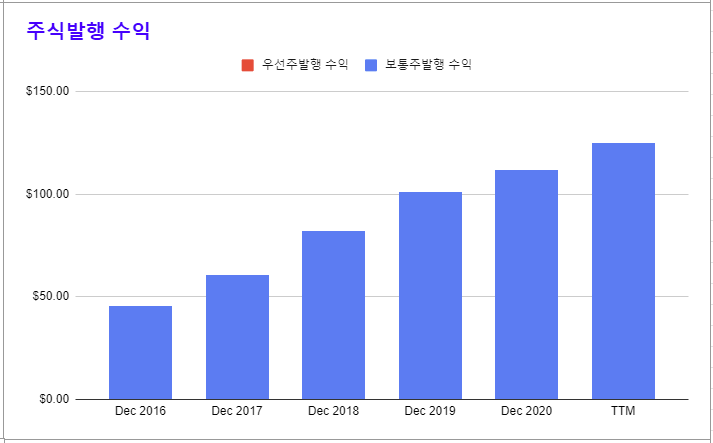Image resolution: width=713 pixels, height=443 pixels.
Task: Select the Dec 2019 bar
Action: click(x=430, y=296)
